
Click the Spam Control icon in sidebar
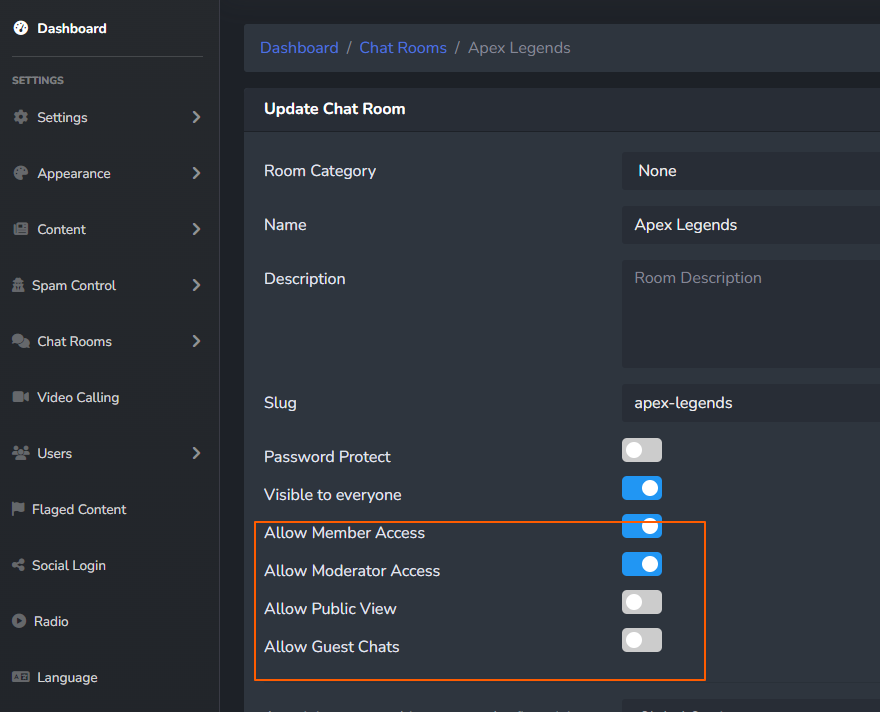point(18,285)
